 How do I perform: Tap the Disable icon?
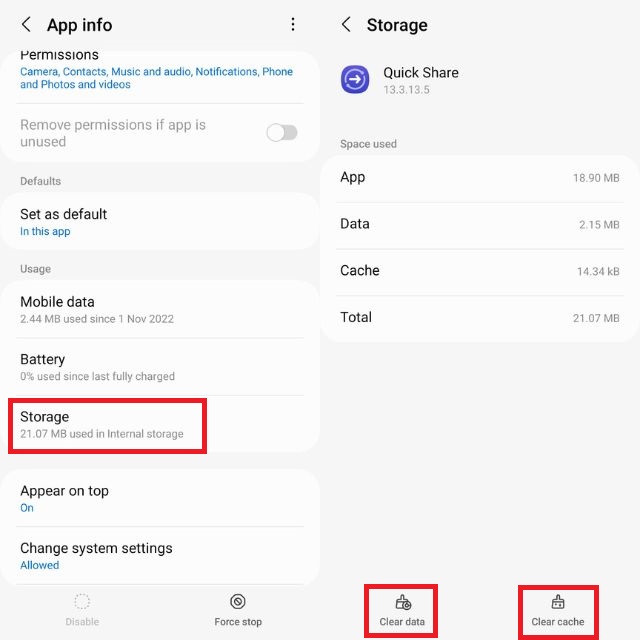[82, 601]
